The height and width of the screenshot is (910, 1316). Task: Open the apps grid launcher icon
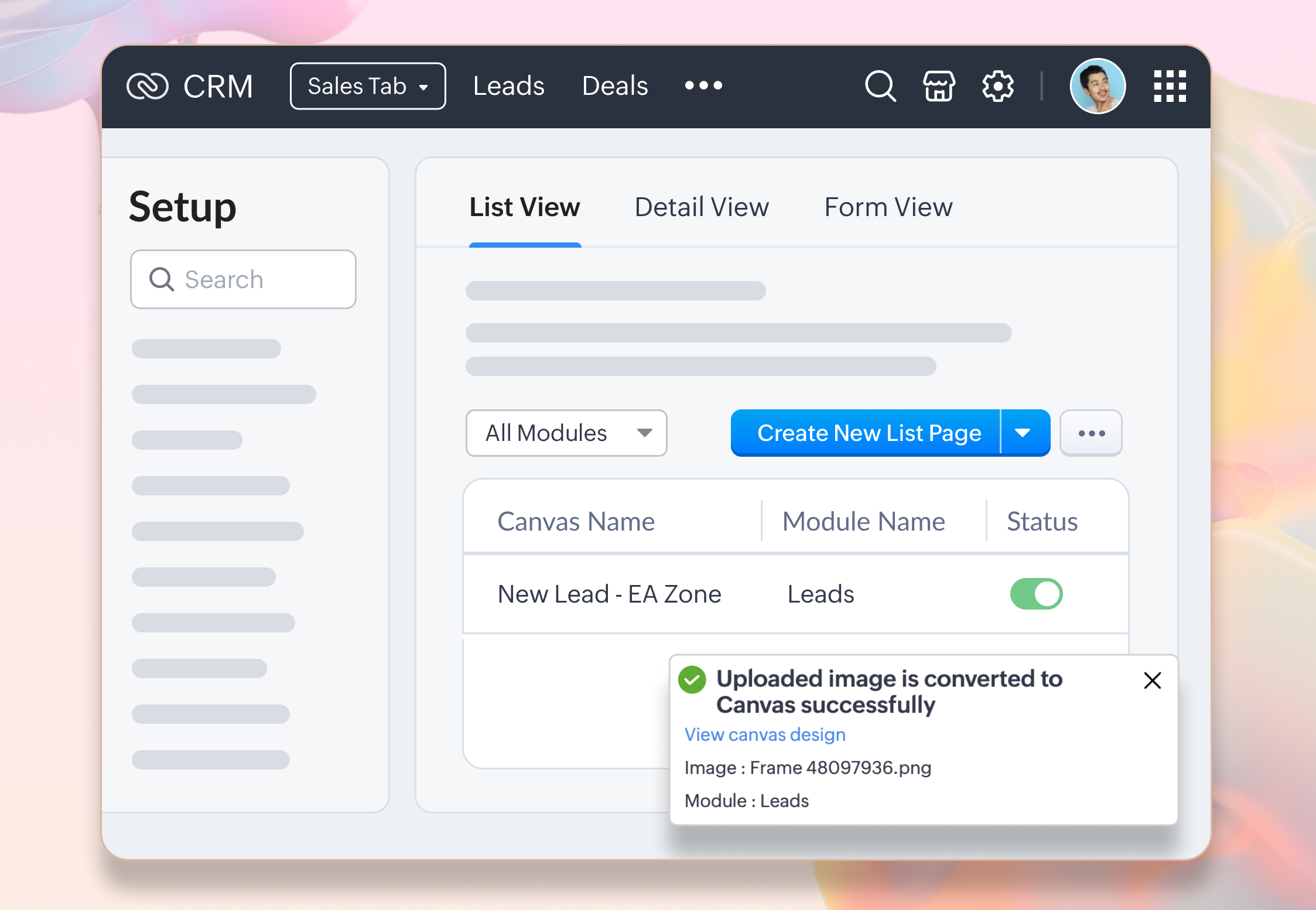click(1170, 86)
